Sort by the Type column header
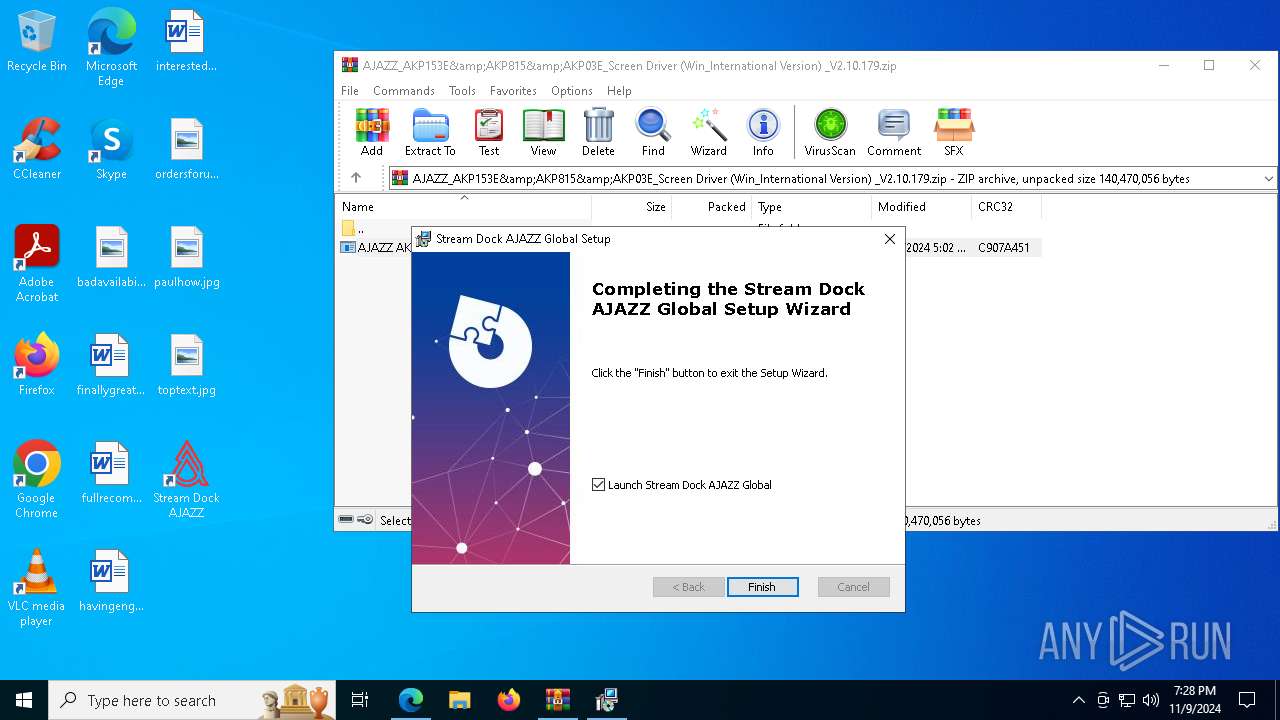 (x=811, y=207)
